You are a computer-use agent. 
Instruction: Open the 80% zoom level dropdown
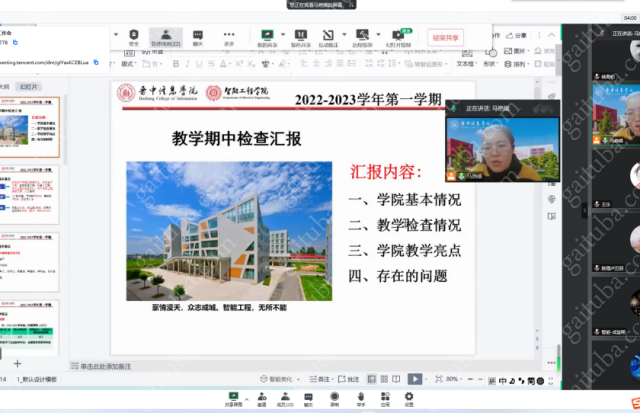click(x=454, y=379)
